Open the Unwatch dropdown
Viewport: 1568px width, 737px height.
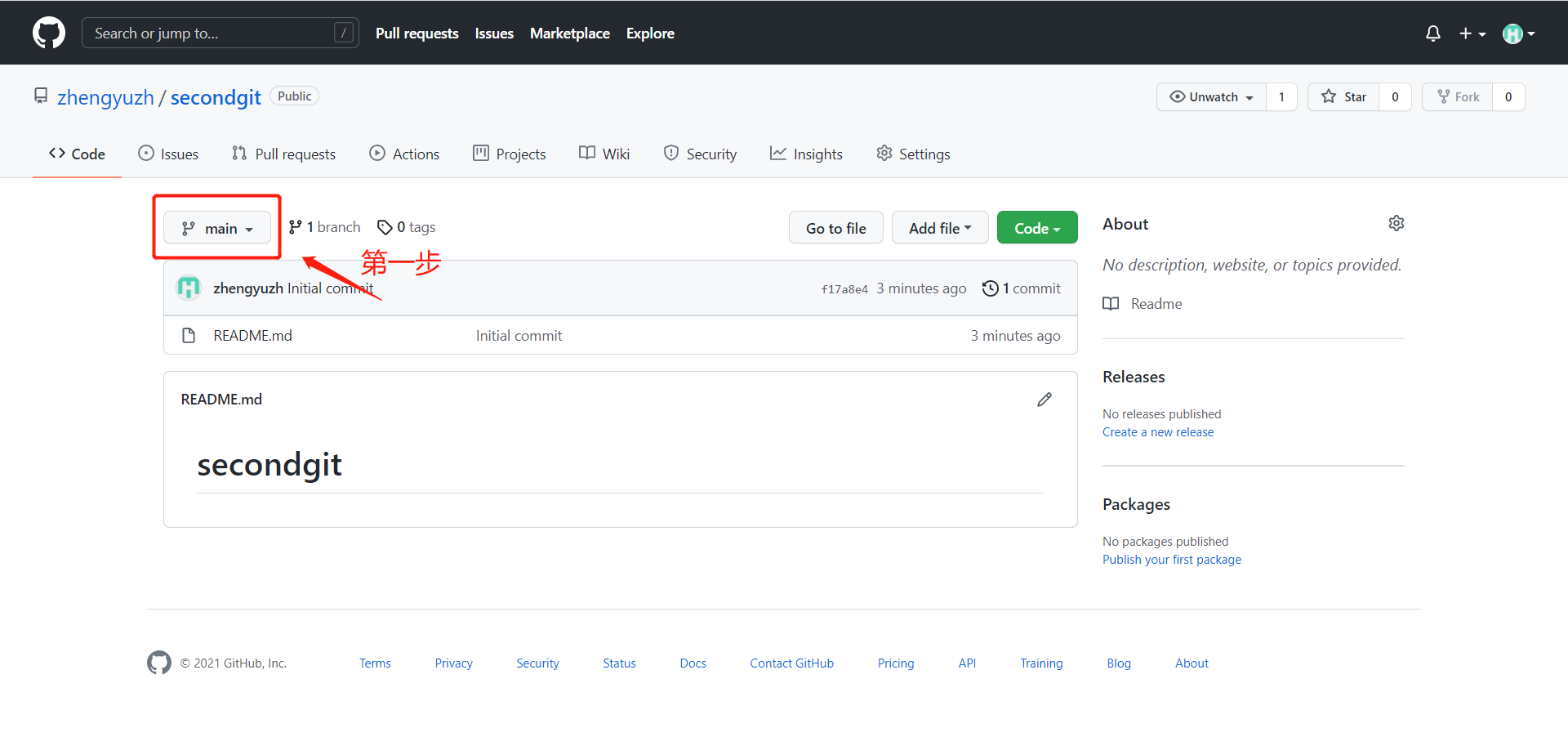(1212, 96)
